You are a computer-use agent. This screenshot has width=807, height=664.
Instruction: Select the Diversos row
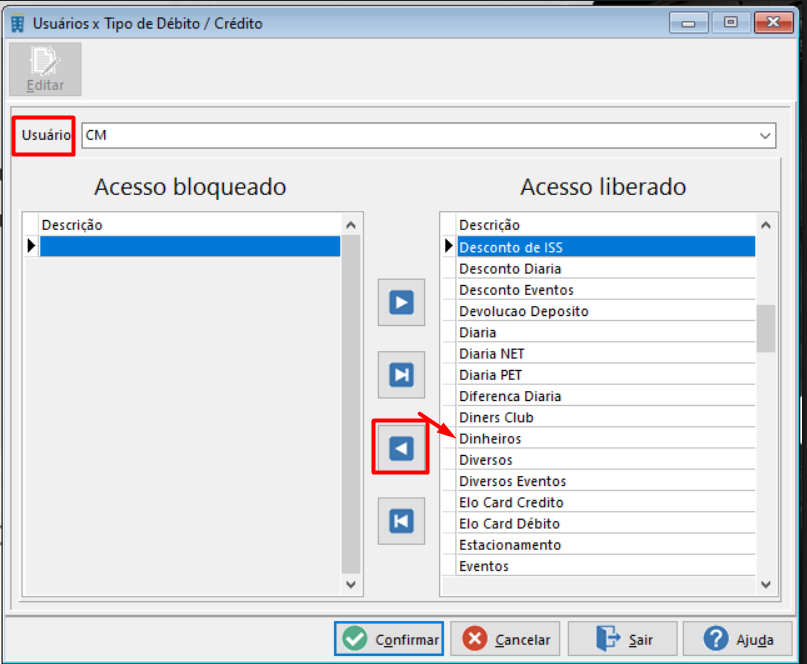(606, 460)
